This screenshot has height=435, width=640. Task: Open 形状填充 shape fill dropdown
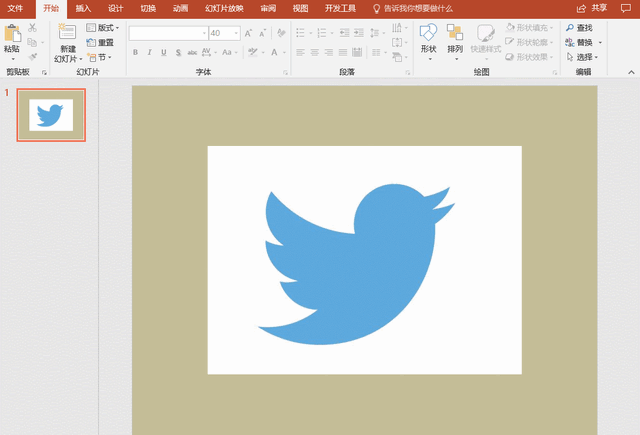[529, 28]
